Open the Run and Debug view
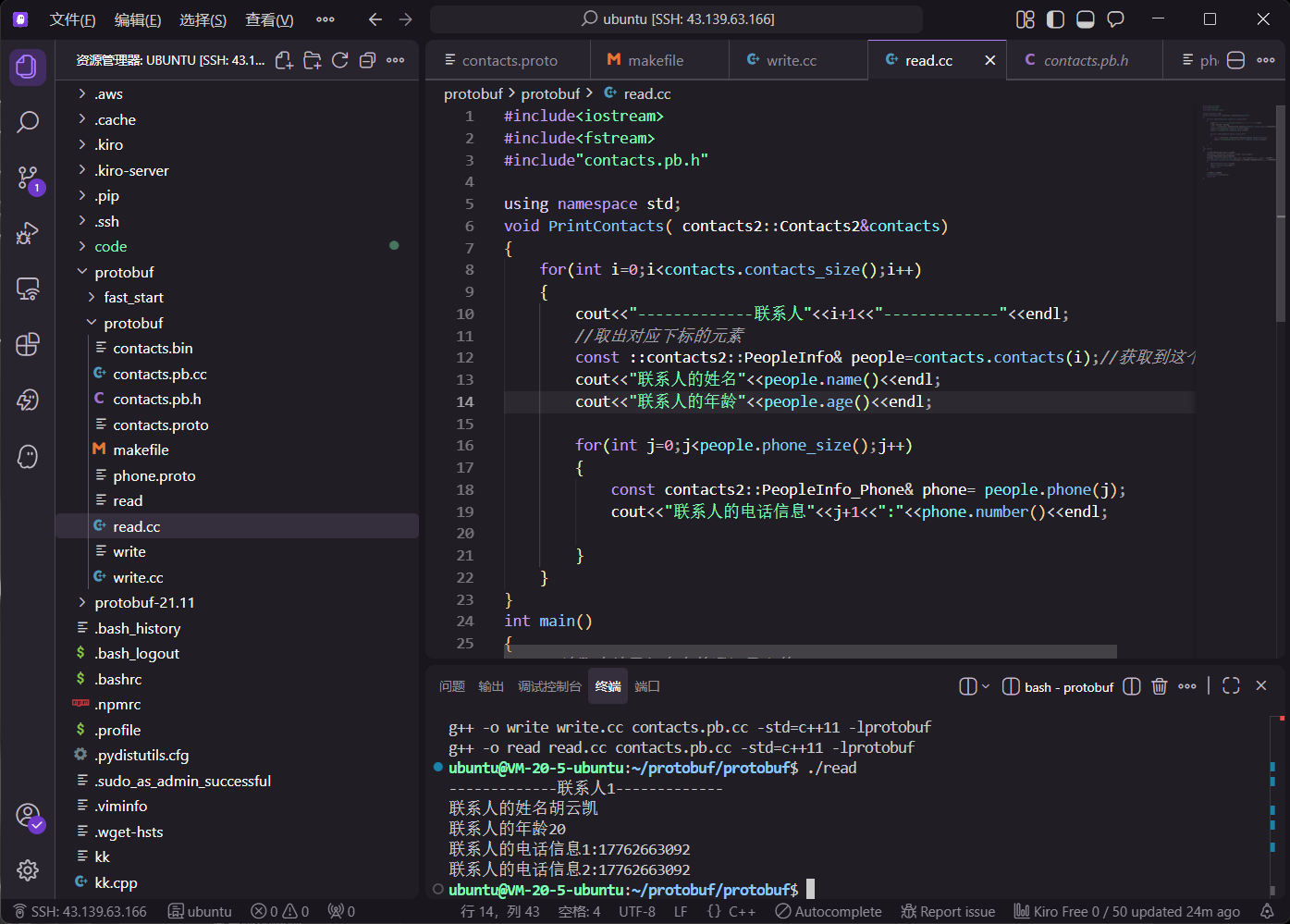This screenshot has width=1290, height=924. click(28, 233)
